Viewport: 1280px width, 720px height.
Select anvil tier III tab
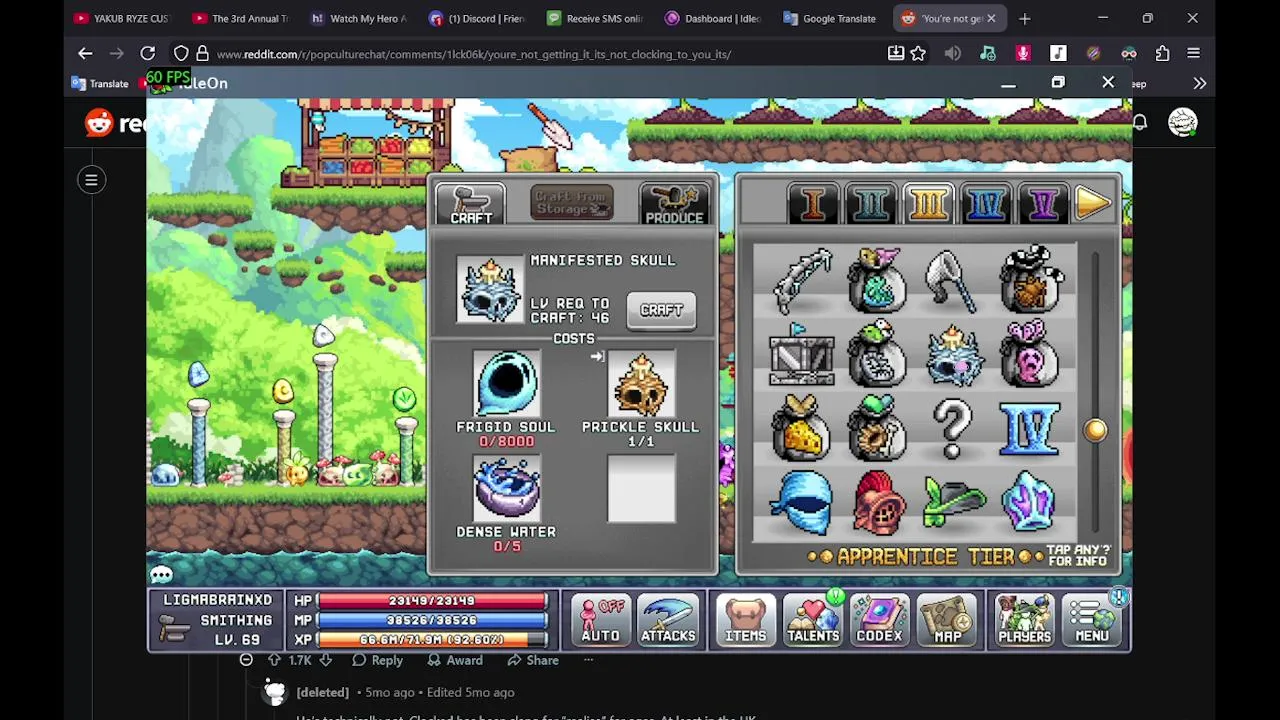click(x=928, y=204)
